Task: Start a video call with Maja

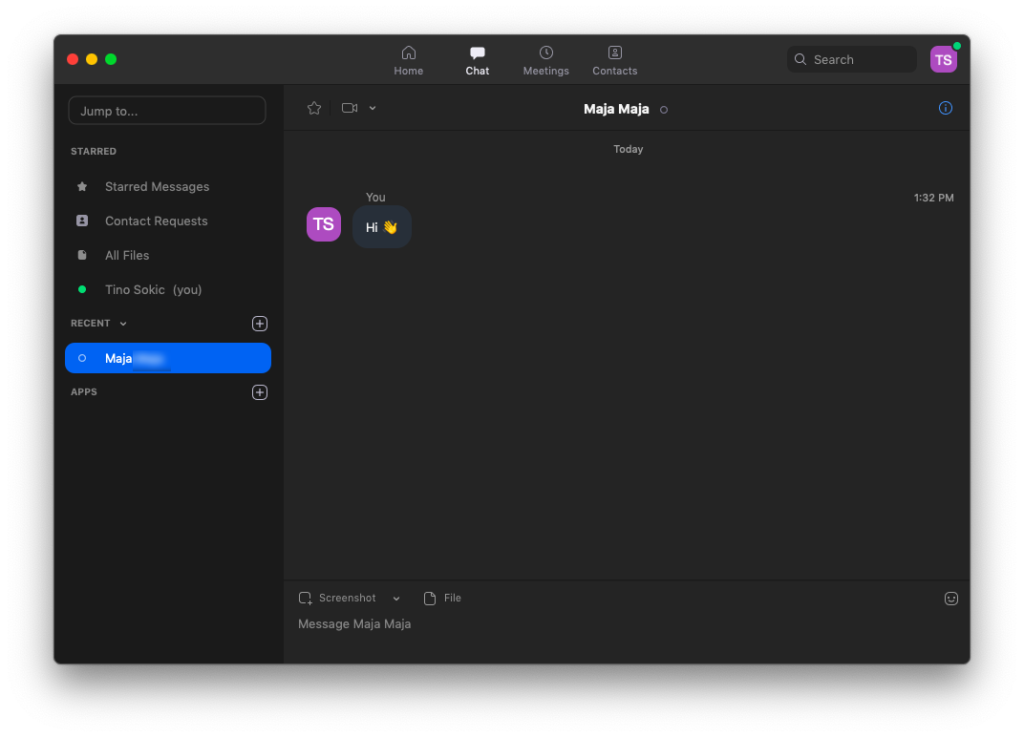Action: (349, 108)
